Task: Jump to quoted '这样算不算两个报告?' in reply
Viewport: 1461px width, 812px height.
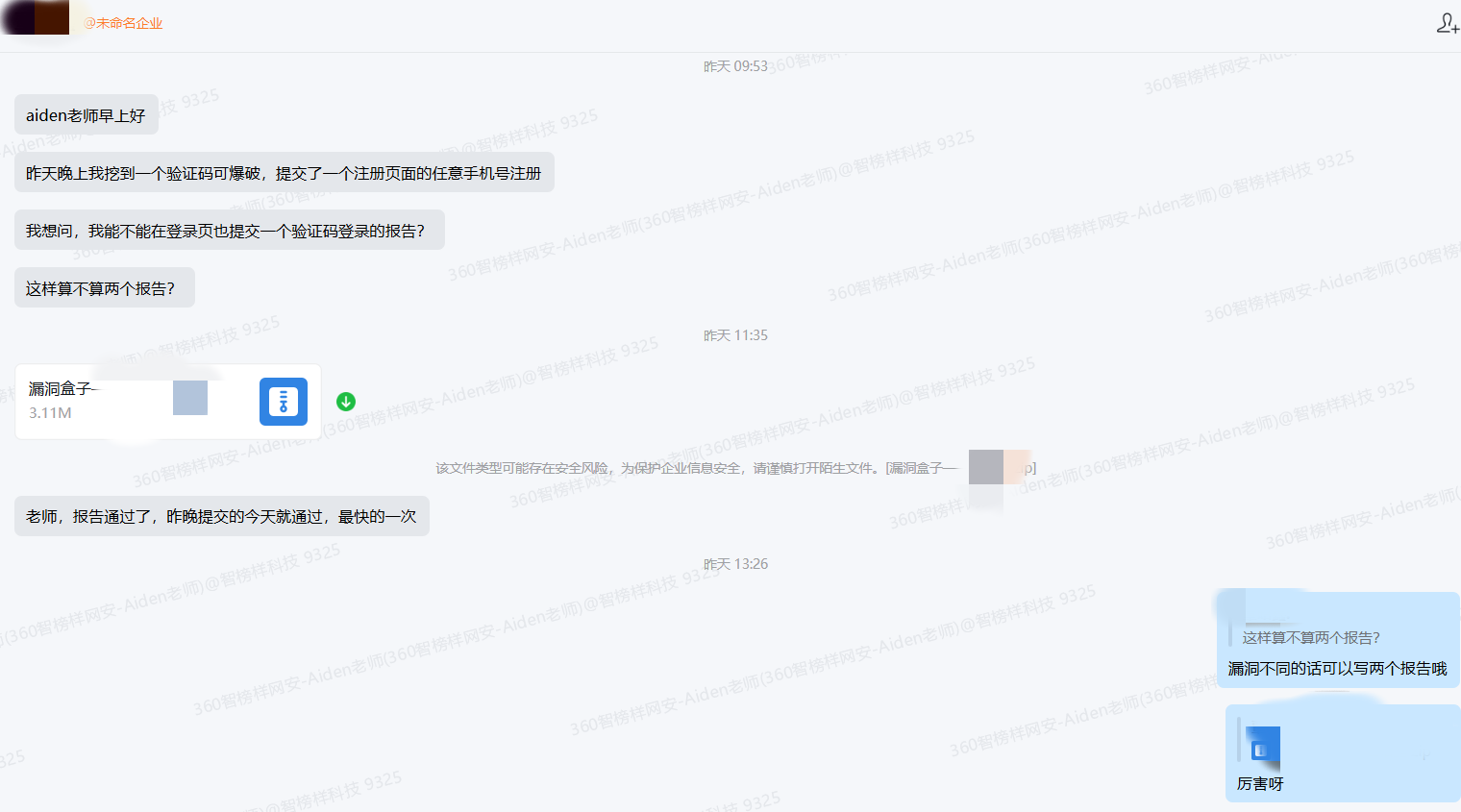Action: pyautogui.click(x=1310, y=637)
